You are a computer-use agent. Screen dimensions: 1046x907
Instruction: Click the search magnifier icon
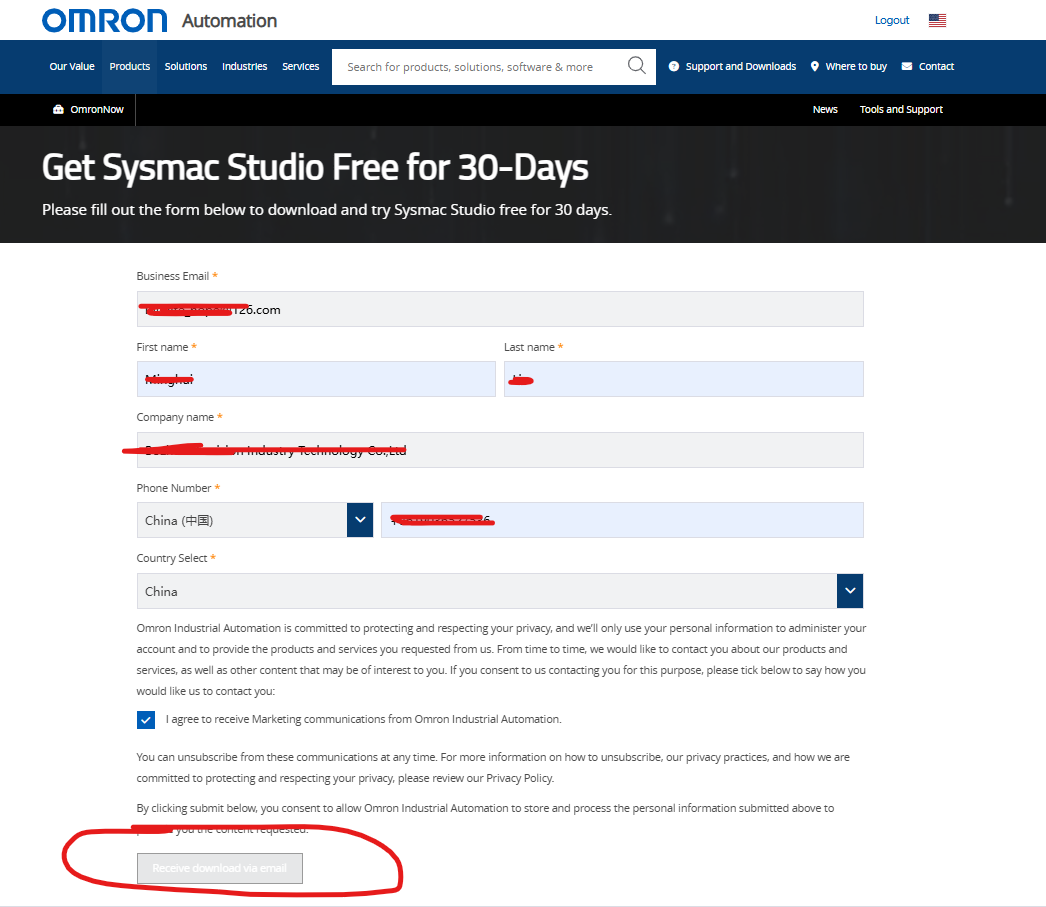(637, 66)
